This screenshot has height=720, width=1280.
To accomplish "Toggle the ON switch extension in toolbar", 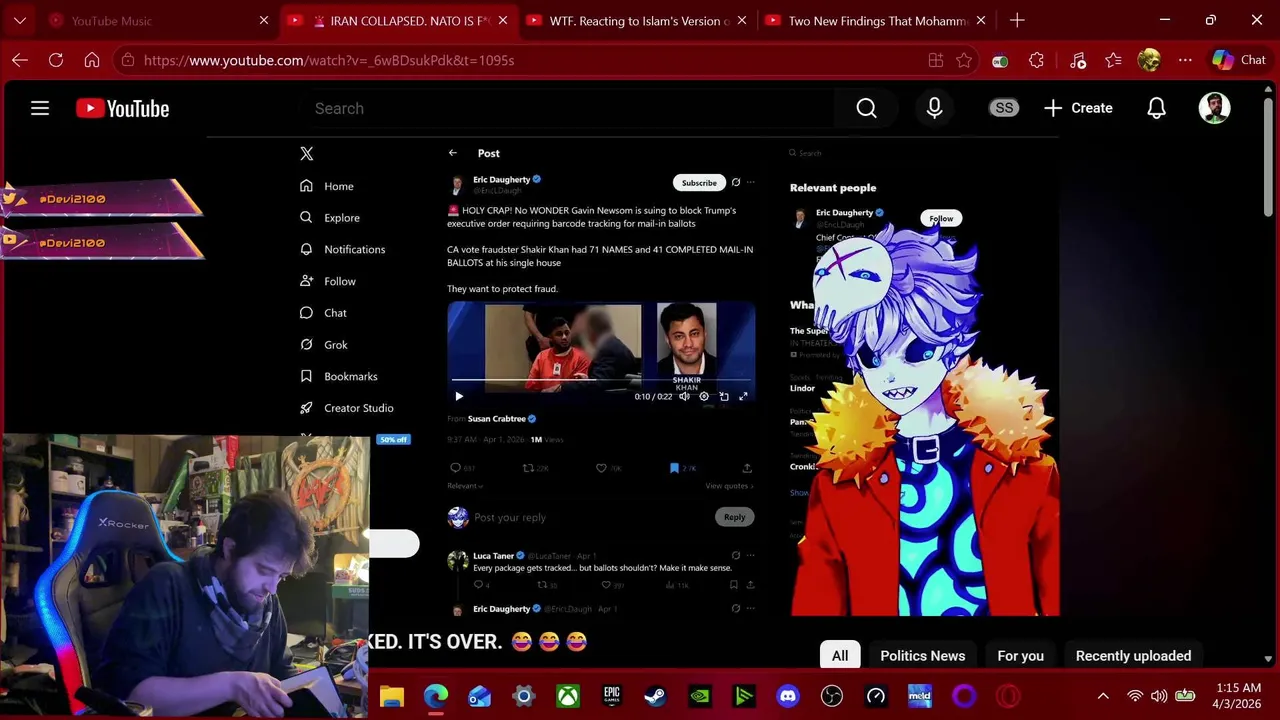I will (1000, 60).
